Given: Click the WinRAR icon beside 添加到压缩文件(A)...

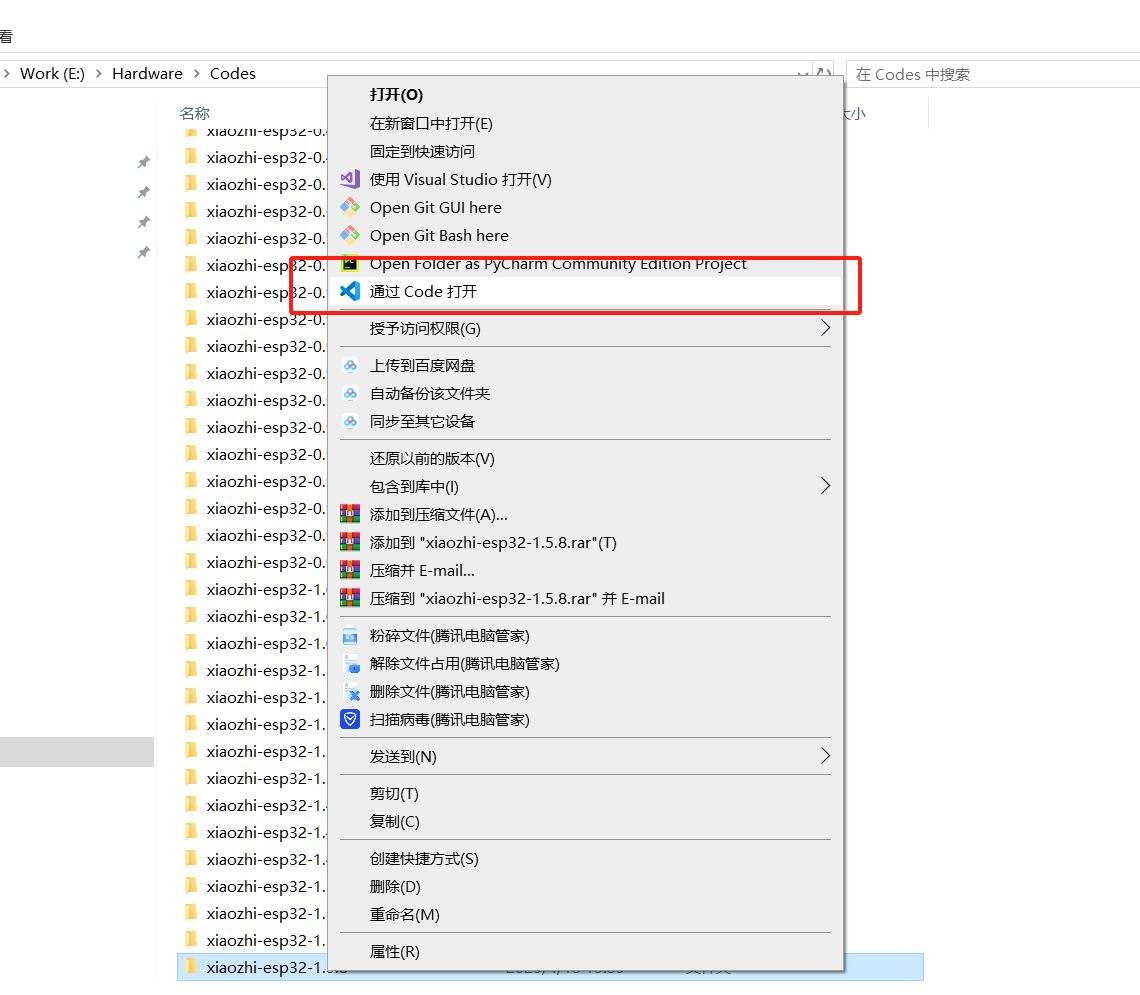Looking at the screenshot, I should click(350, 514).
